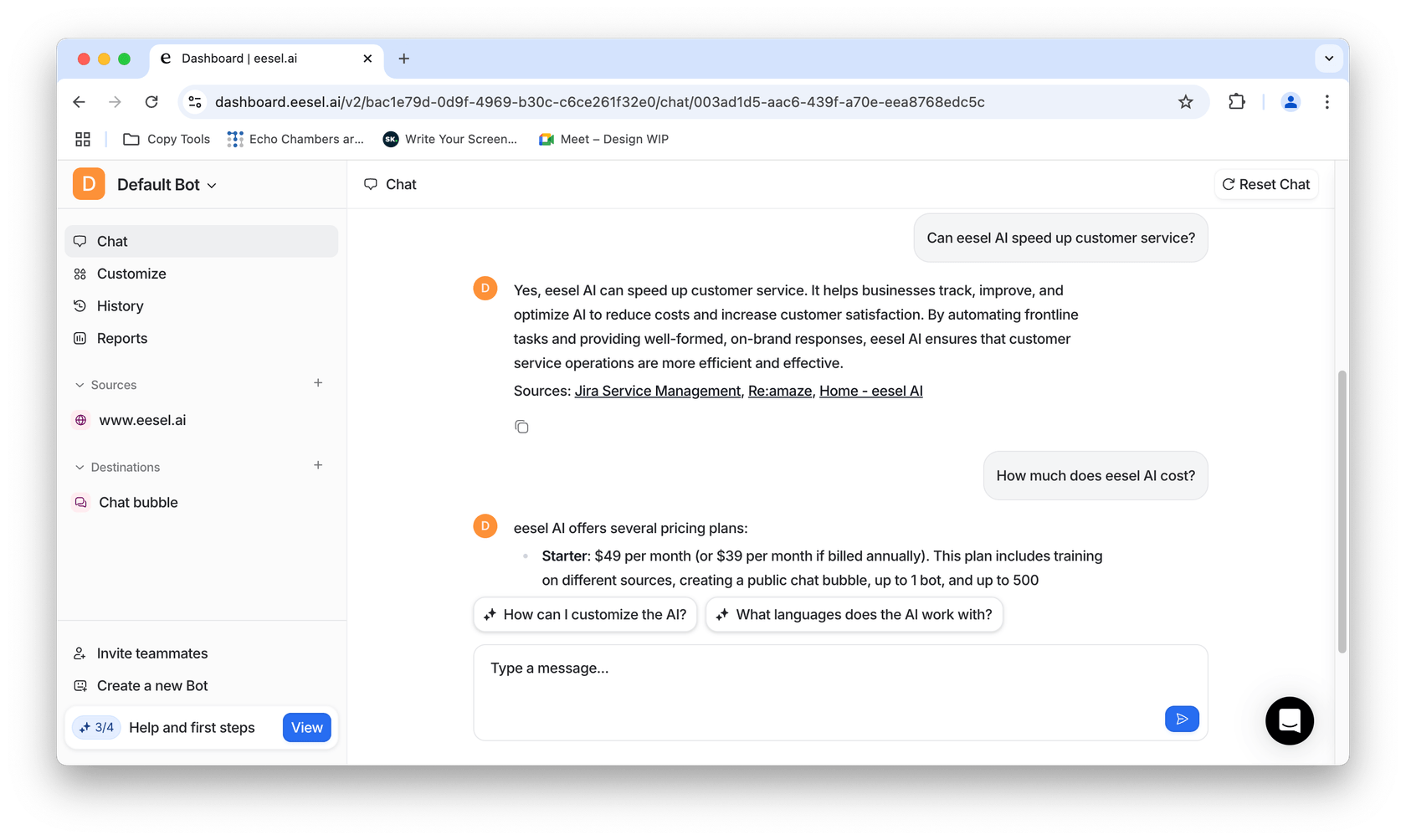Select the www.eesel.ai source item
Viewport: 1406px width, 840px height.
point(142,420)
